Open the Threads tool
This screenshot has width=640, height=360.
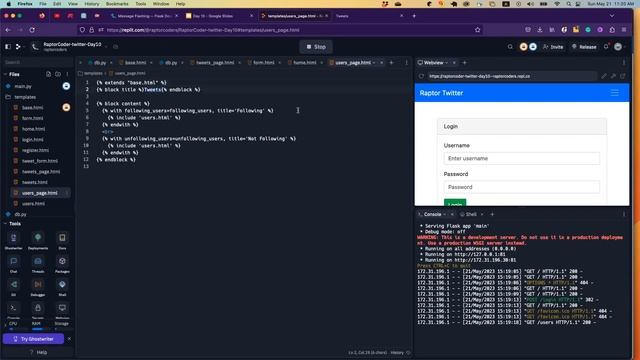(38, 264)
